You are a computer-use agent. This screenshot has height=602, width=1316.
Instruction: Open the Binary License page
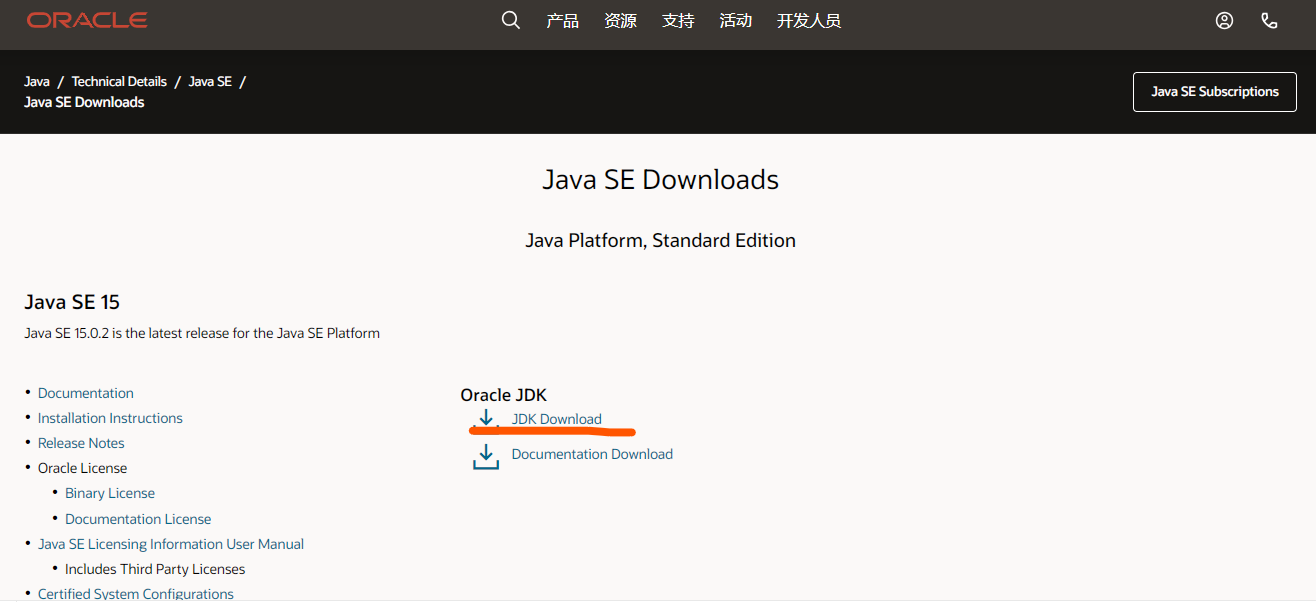tap(110, 492)
